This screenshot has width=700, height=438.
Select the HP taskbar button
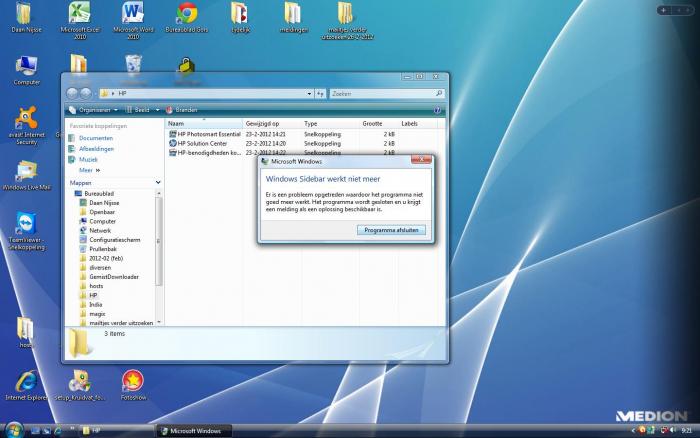[116, 431]
